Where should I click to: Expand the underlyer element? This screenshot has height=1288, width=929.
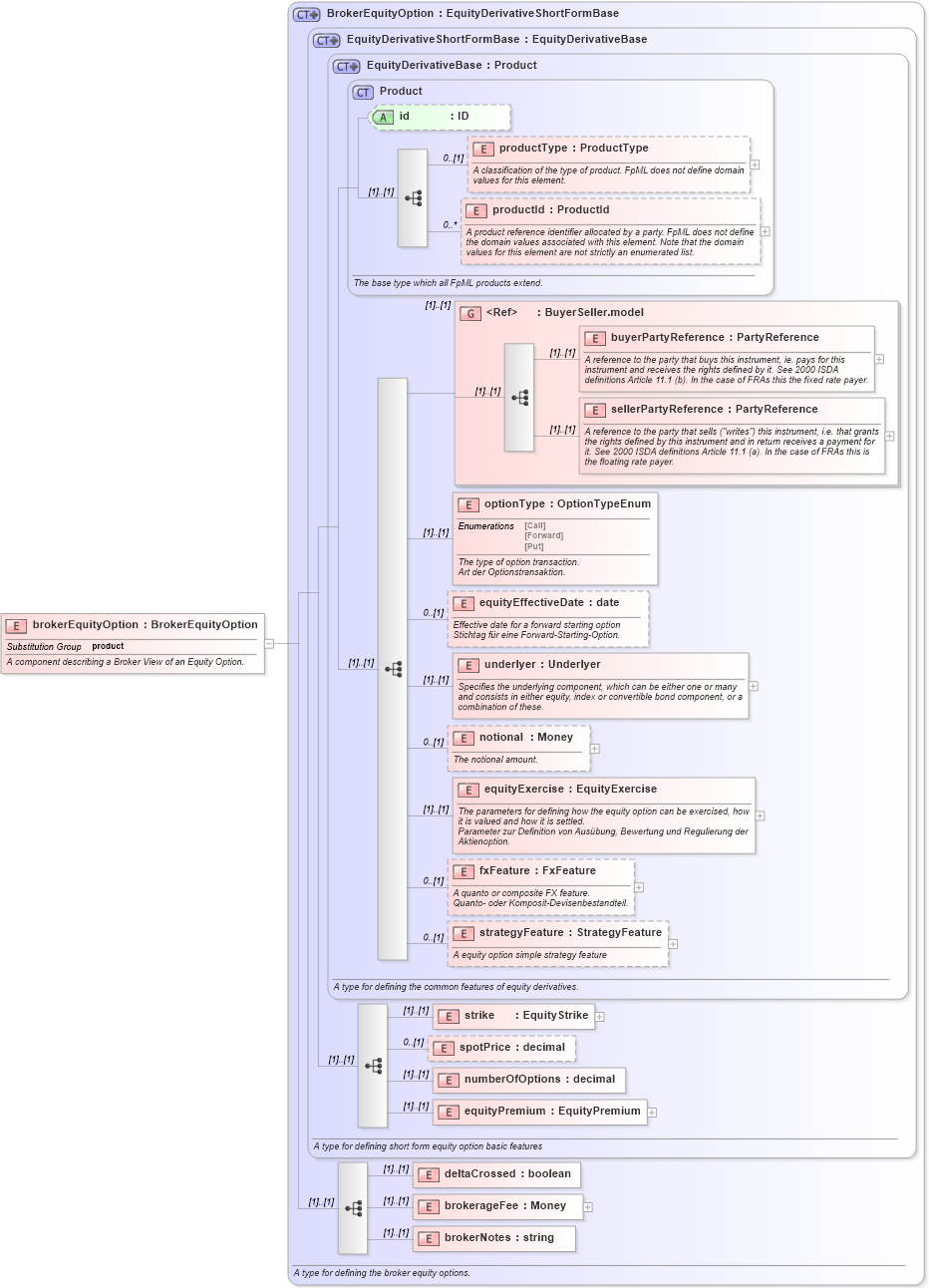(x=754, y=686)
